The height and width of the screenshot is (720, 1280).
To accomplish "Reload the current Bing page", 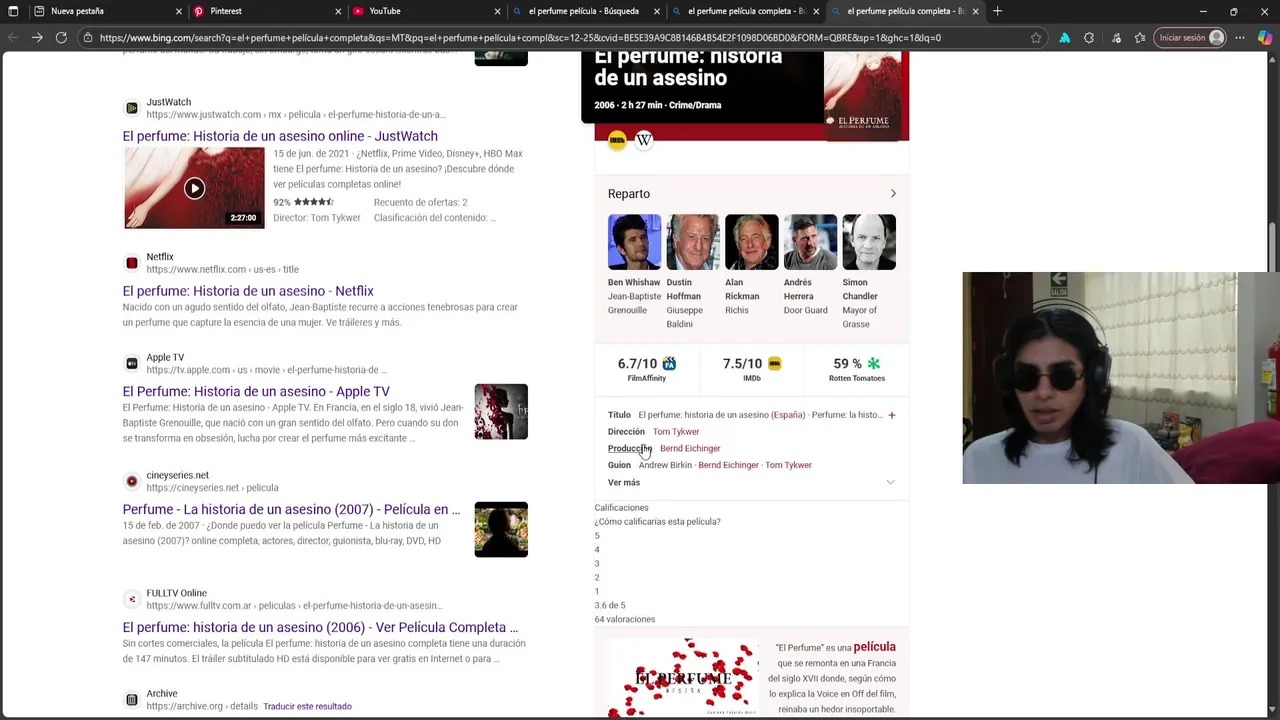I will click(x=61, y=38).
